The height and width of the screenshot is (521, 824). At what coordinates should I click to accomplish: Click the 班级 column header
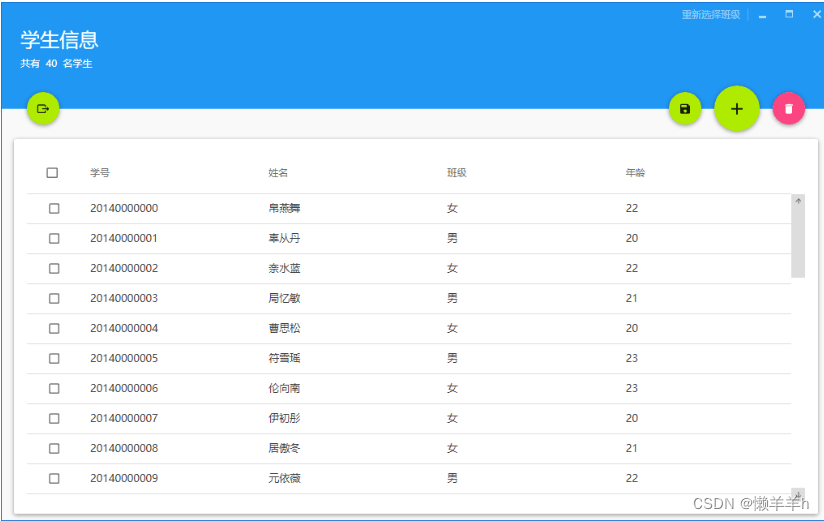coord(456,173)
